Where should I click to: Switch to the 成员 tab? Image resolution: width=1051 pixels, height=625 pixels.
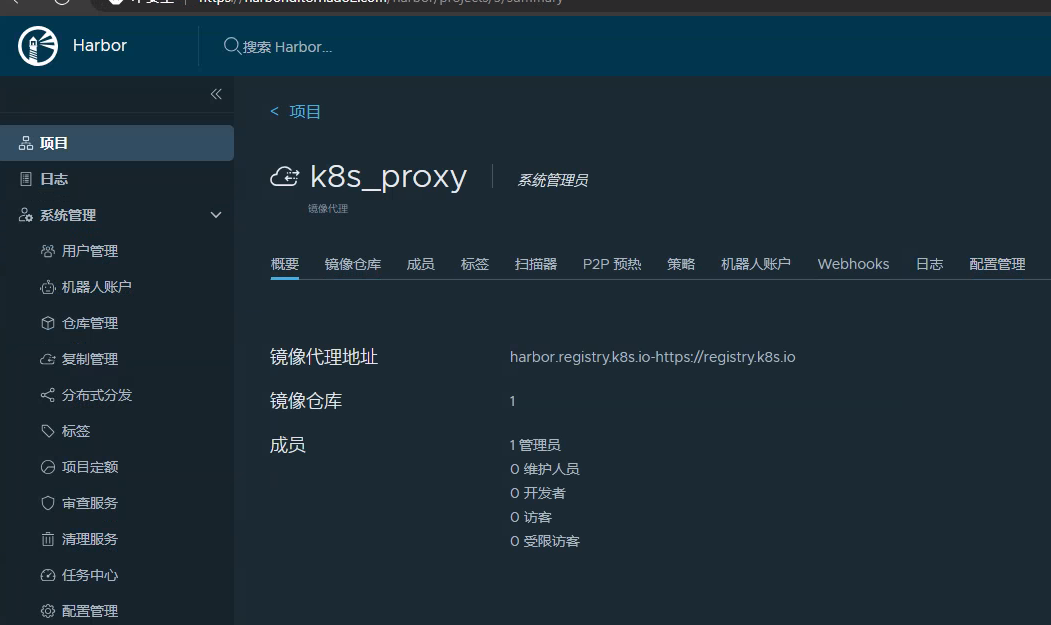point(420,264)
